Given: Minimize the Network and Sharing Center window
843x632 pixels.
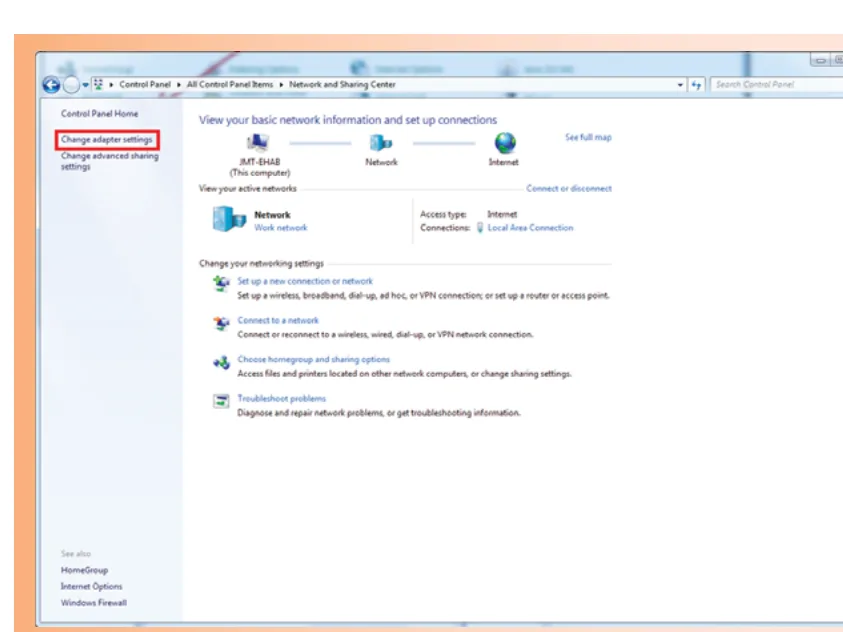Looking at the screenshot, I should (820, 60).
